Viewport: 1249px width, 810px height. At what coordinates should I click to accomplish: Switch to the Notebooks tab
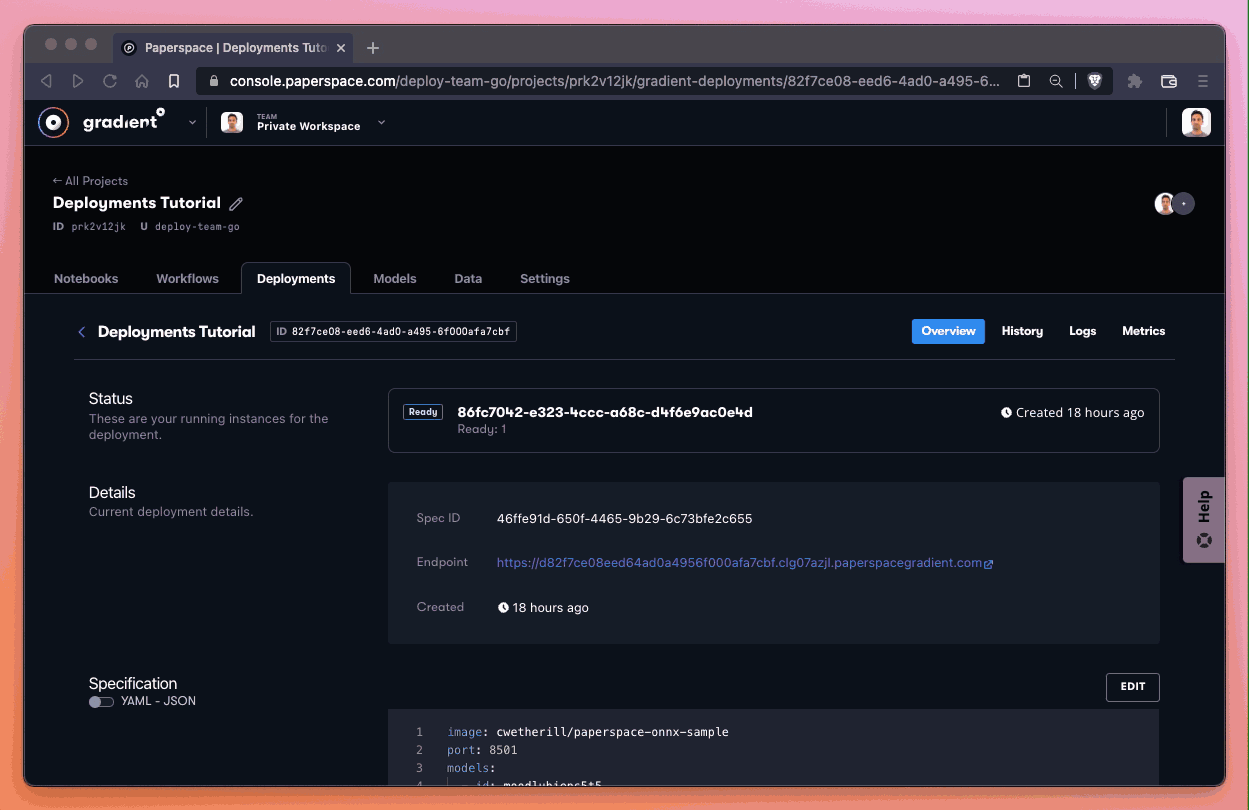(x=86, y=278)
